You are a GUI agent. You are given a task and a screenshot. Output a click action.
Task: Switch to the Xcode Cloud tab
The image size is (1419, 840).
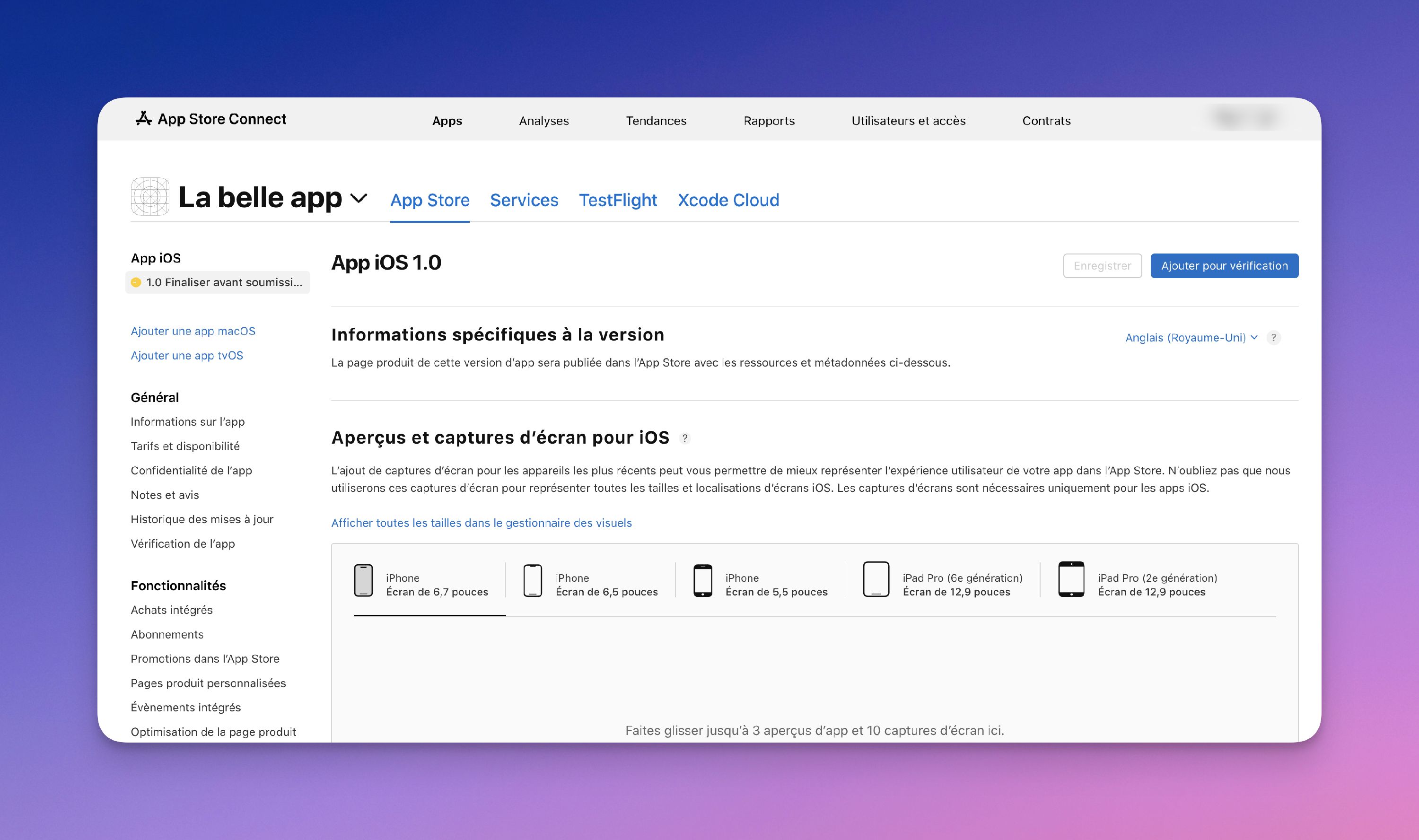click(728, 200)
